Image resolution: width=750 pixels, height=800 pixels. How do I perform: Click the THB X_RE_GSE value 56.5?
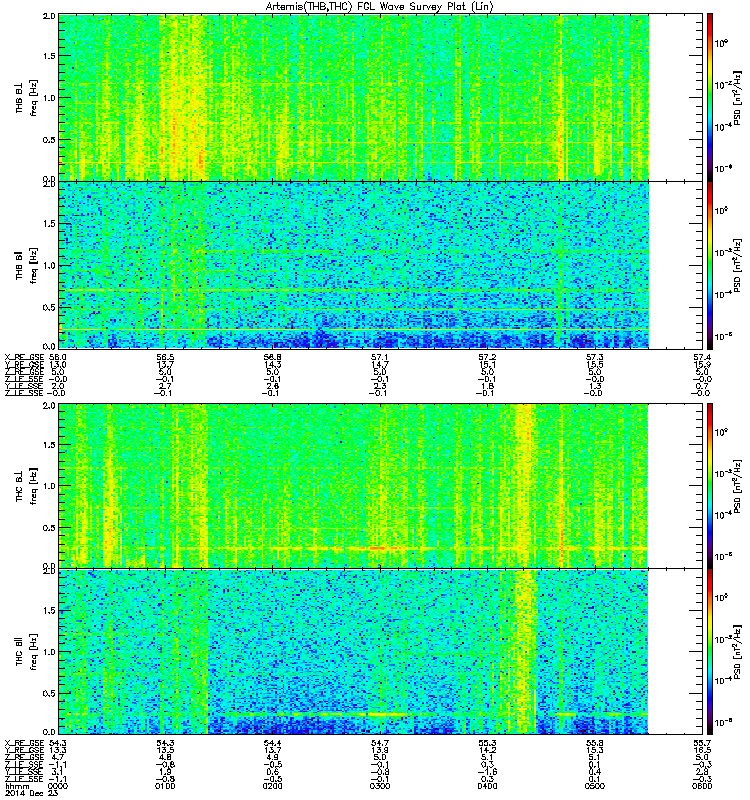pyautogui.click(x=165, y=358)
